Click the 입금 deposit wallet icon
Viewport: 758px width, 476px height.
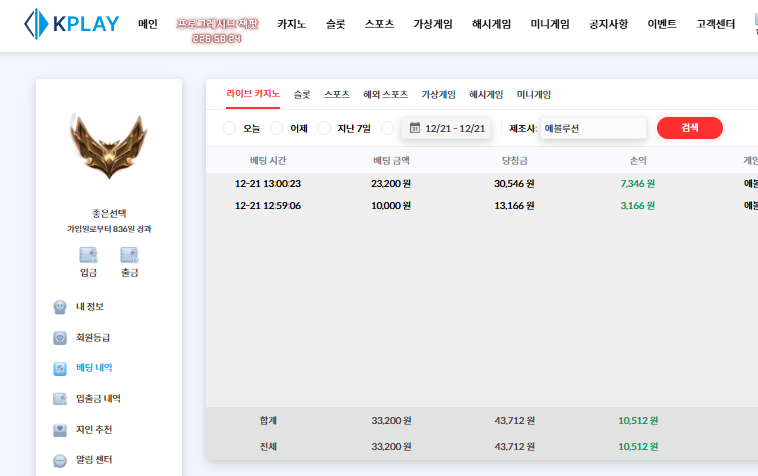click(x=88, y=255)
